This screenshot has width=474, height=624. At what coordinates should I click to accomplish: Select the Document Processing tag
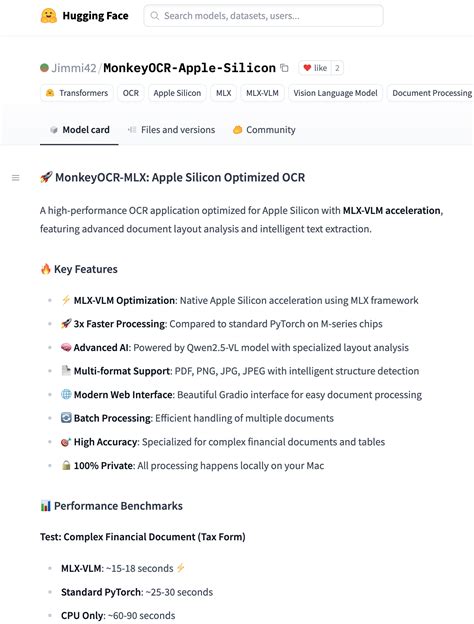pos(431,93)
